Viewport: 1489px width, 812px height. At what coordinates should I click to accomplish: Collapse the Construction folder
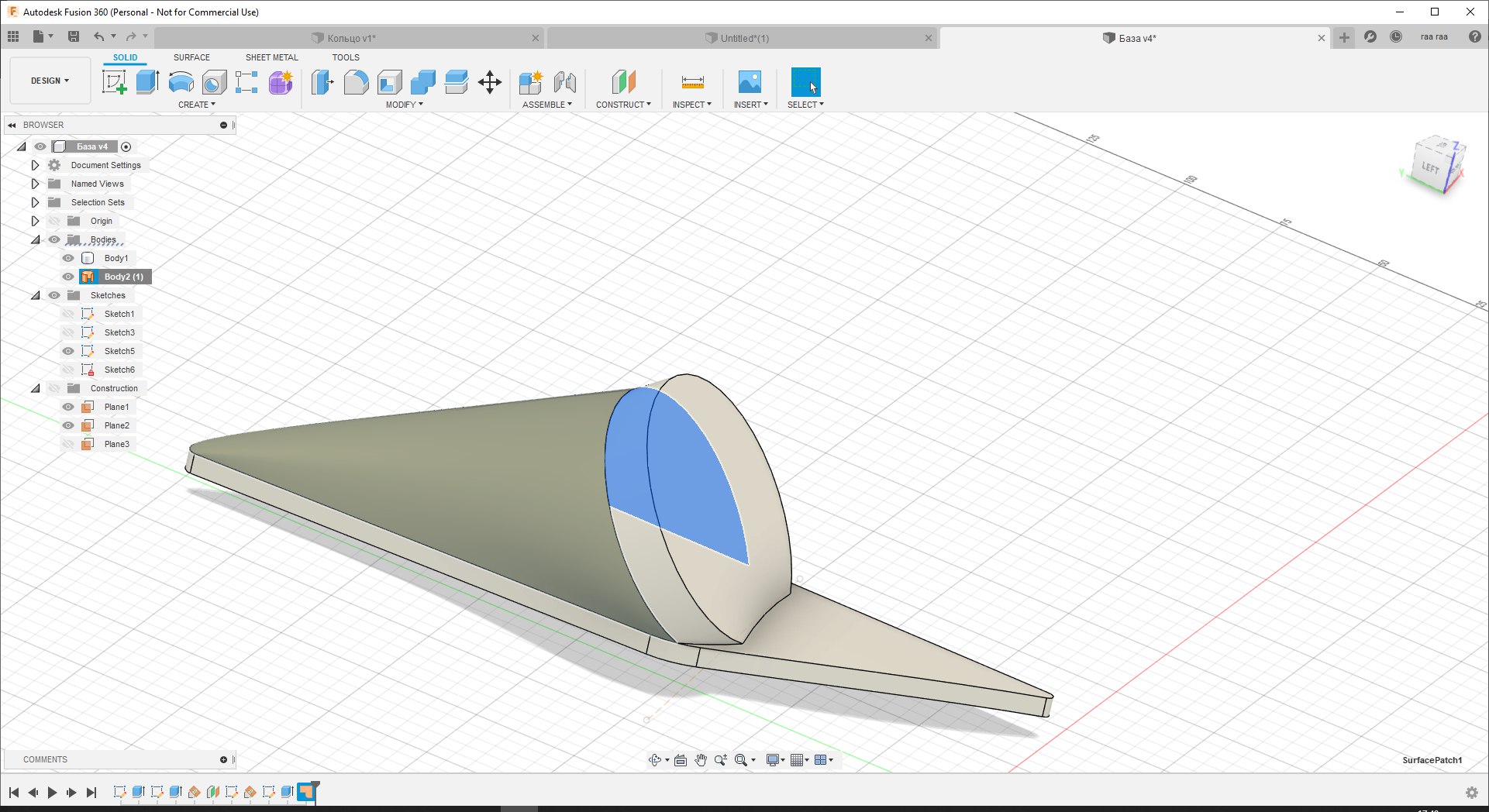click(x=36, y=388)
